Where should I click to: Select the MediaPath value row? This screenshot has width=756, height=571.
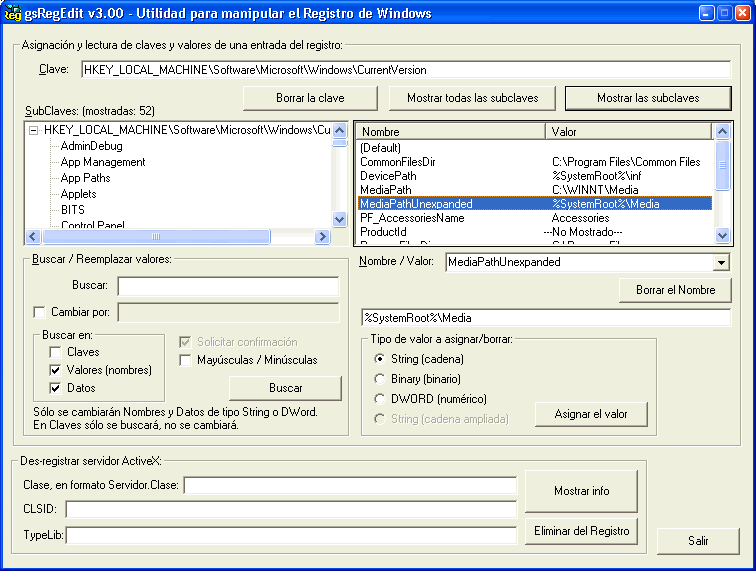coord(534,190)
